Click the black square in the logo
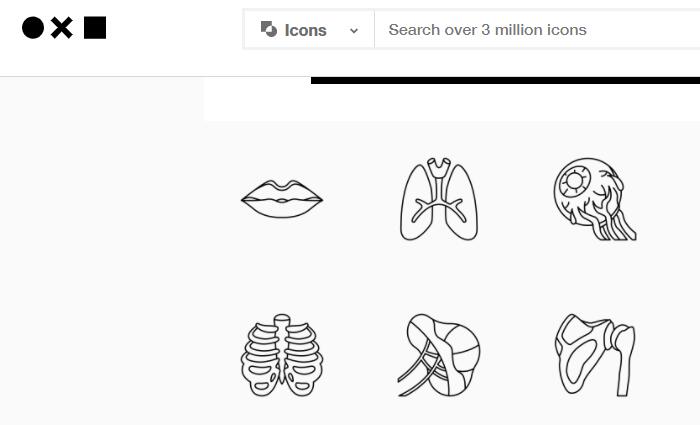700x425 pixels. pos(95,28)
